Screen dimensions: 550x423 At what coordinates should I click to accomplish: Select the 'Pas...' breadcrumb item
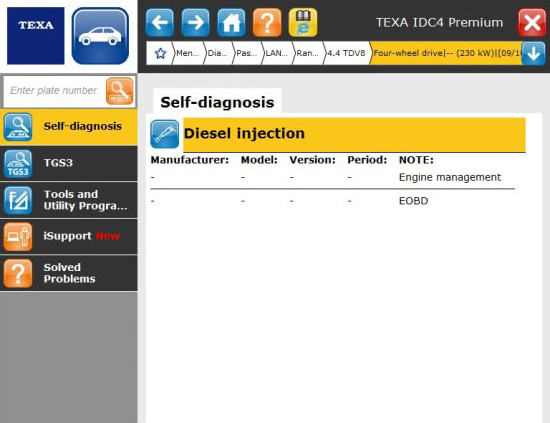point(247,53)
